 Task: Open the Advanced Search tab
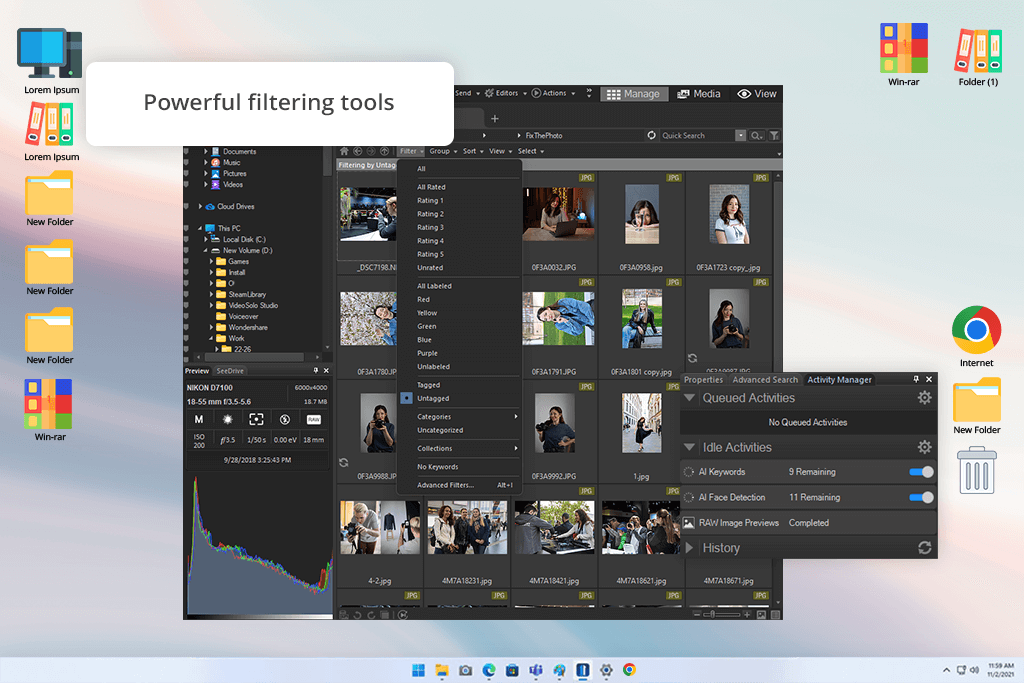point(765,379)
